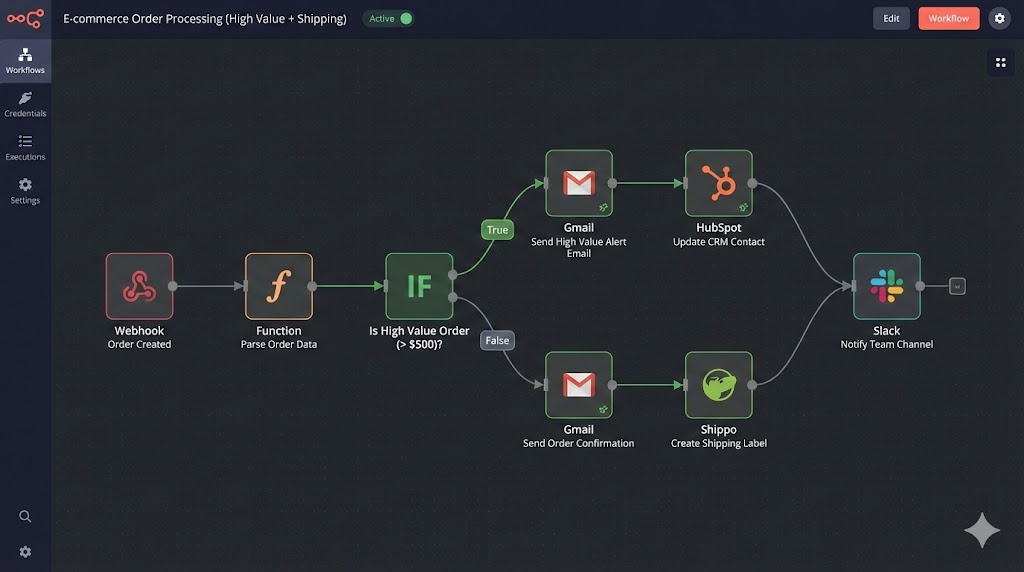
Task: Click the canvas grid layout button
Action: (999, 62)
